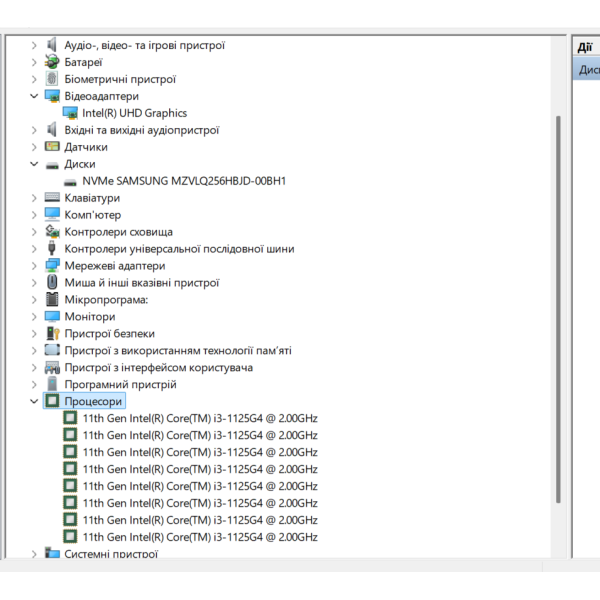The width and height of the screenshot is (600, 600).
Task: Select the Комп'ютер label
Action: click(x=93, y=215)
